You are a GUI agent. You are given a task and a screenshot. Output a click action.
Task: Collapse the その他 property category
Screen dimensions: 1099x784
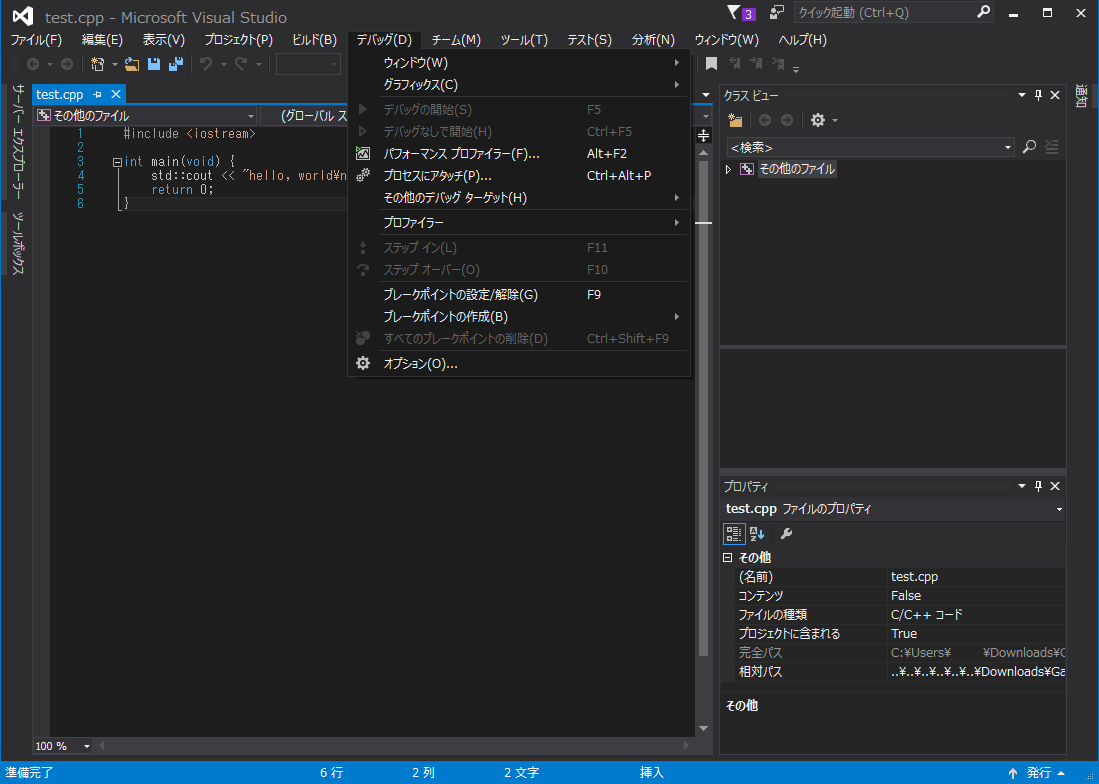point(728,557)
